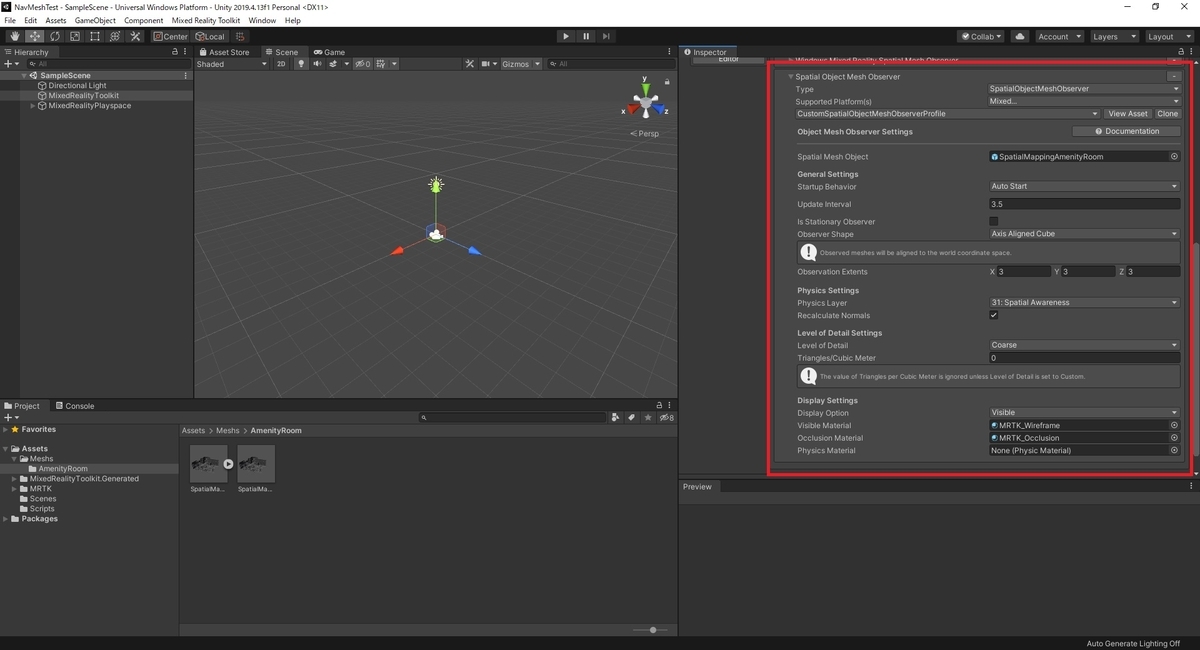
Task: Open Layers dropdown
Action: [x=1113, y=36]
